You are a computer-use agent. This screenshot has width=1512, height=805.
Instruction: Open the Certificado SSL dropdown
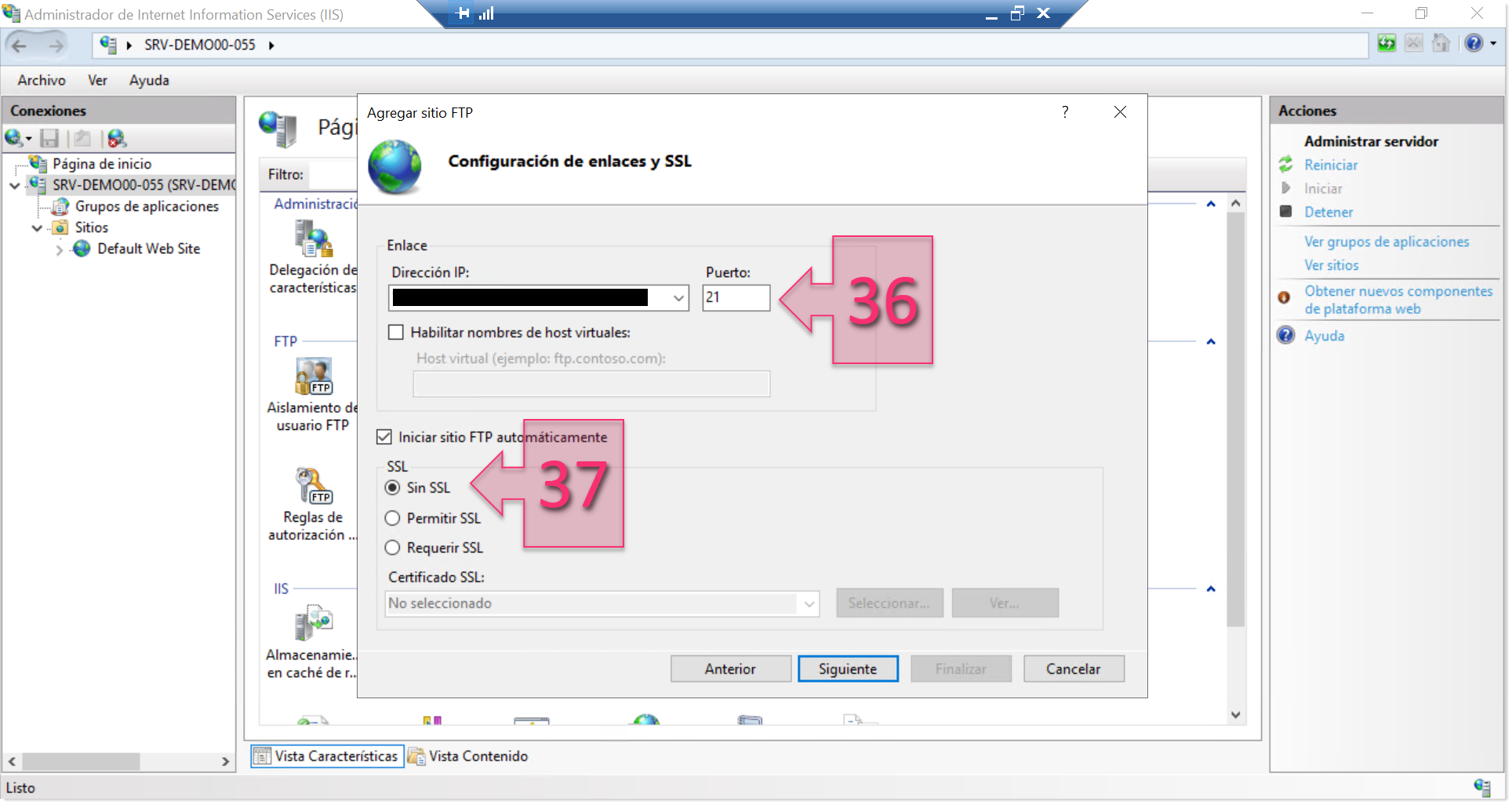(809, 603)
